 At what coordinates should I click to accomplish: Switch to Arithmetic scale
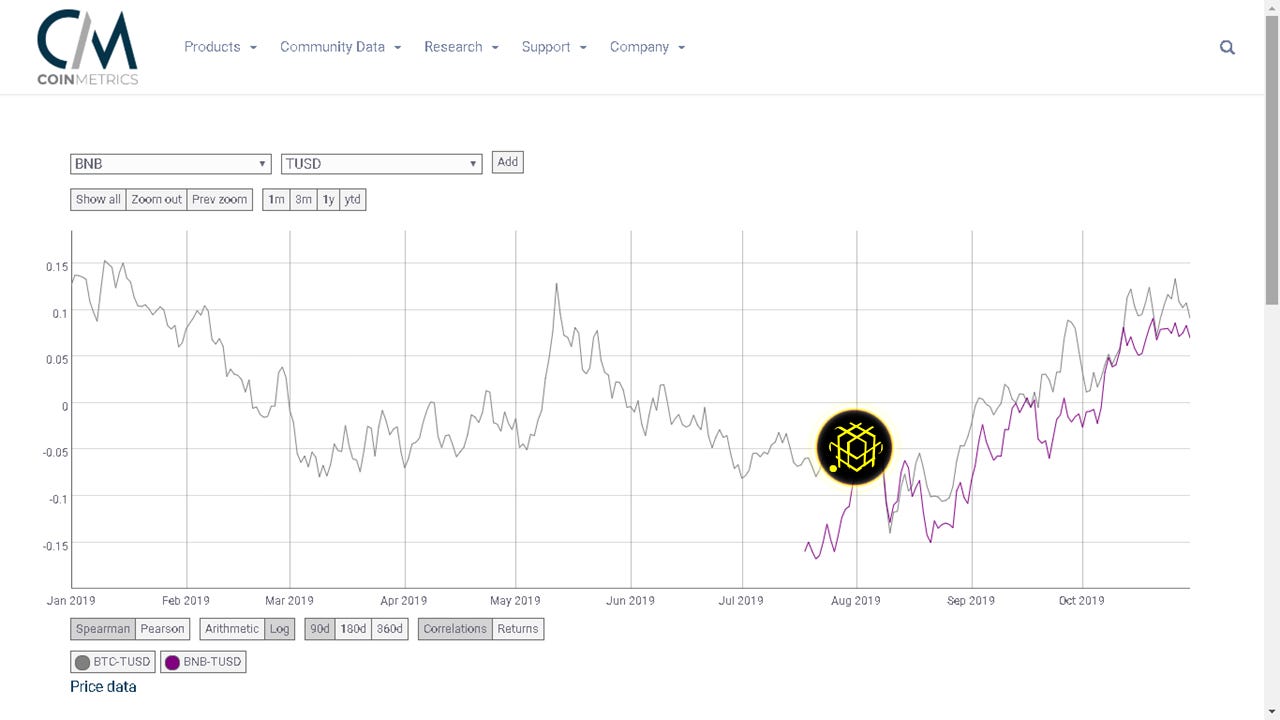(232, 629)
